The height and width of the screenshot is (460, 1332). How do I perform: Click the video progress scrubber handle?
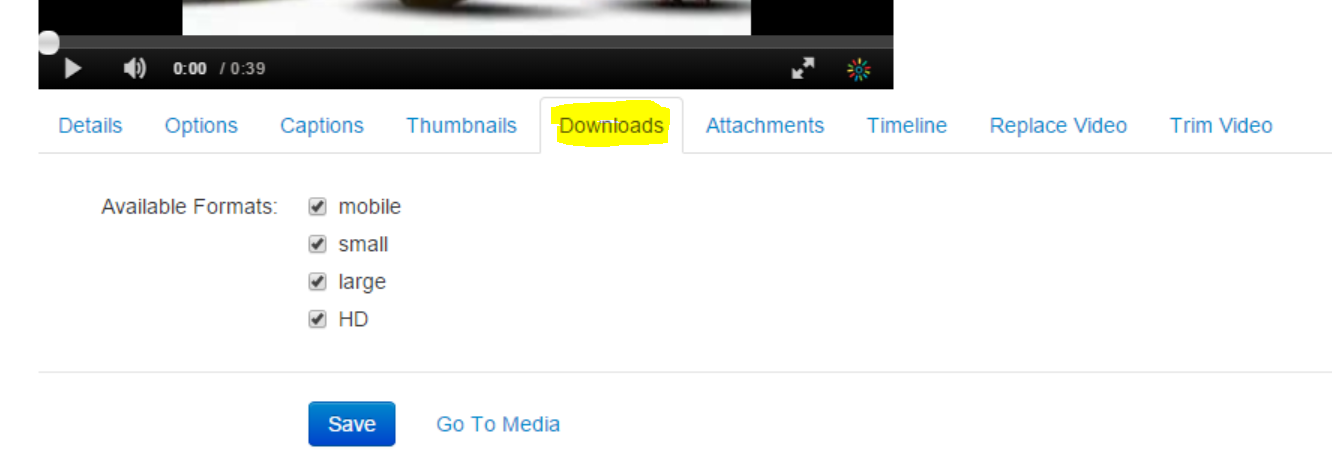pyautogui.click(x=48, y=42)
